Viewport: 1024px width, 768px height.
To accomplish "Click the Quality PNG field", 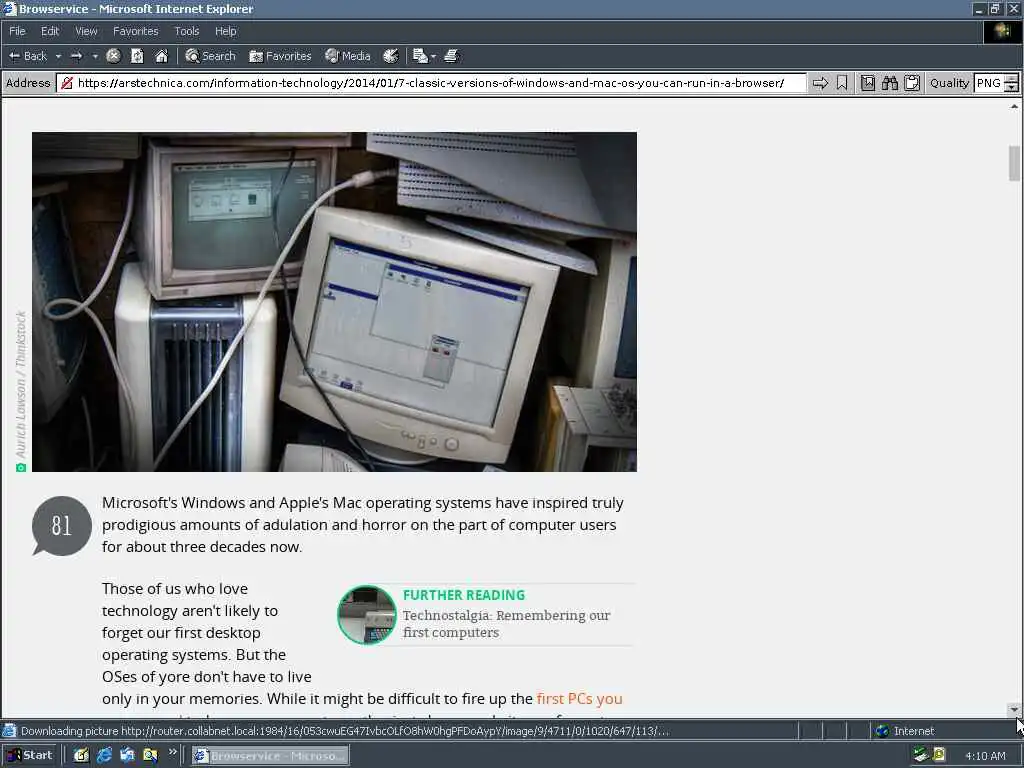I will 989,83.
